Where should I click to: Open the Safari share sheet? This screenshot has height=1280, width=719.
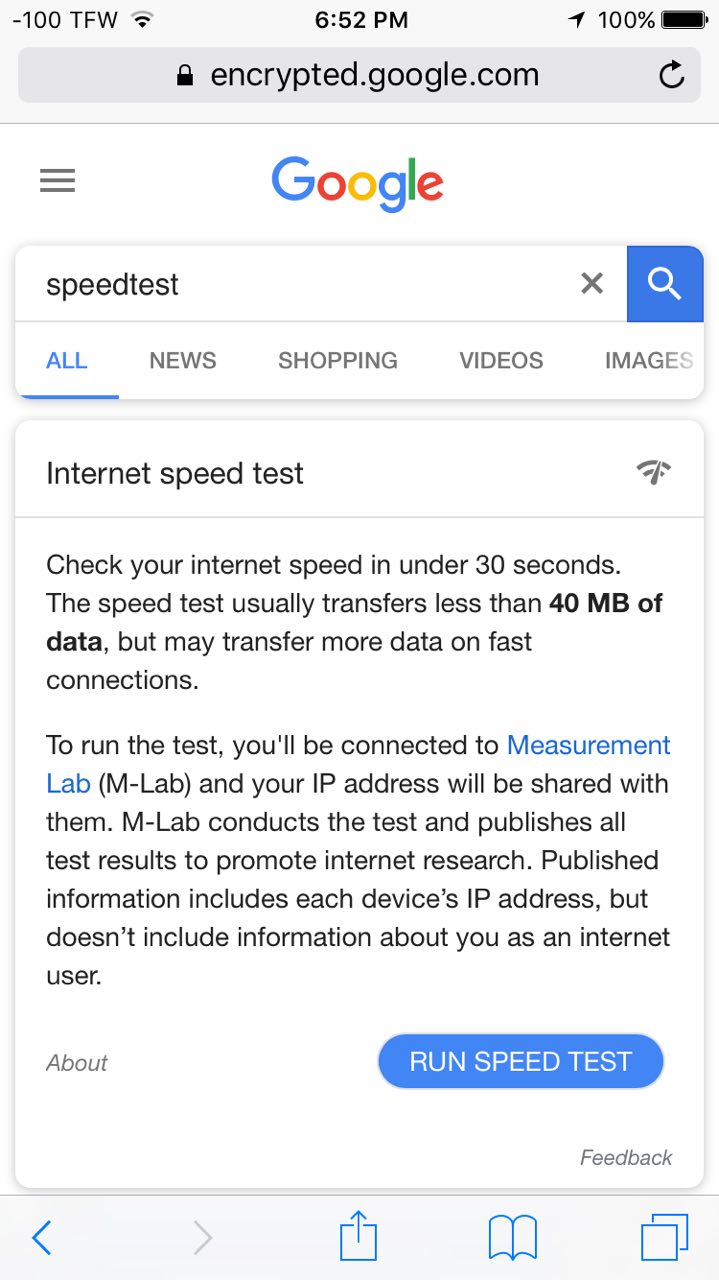(x=358, y=1237)
